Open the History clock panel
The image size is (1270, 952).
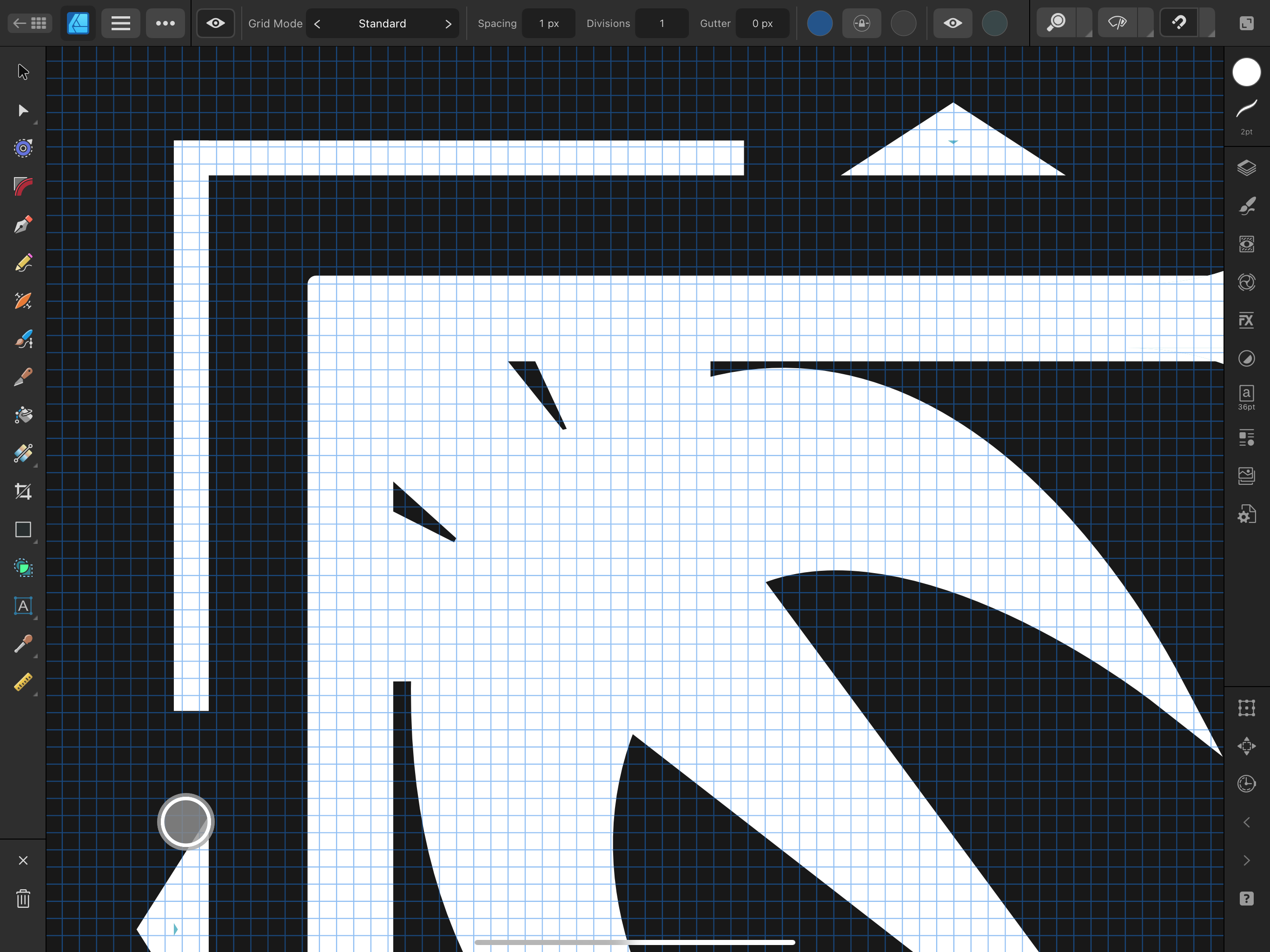coord(1246,784)
